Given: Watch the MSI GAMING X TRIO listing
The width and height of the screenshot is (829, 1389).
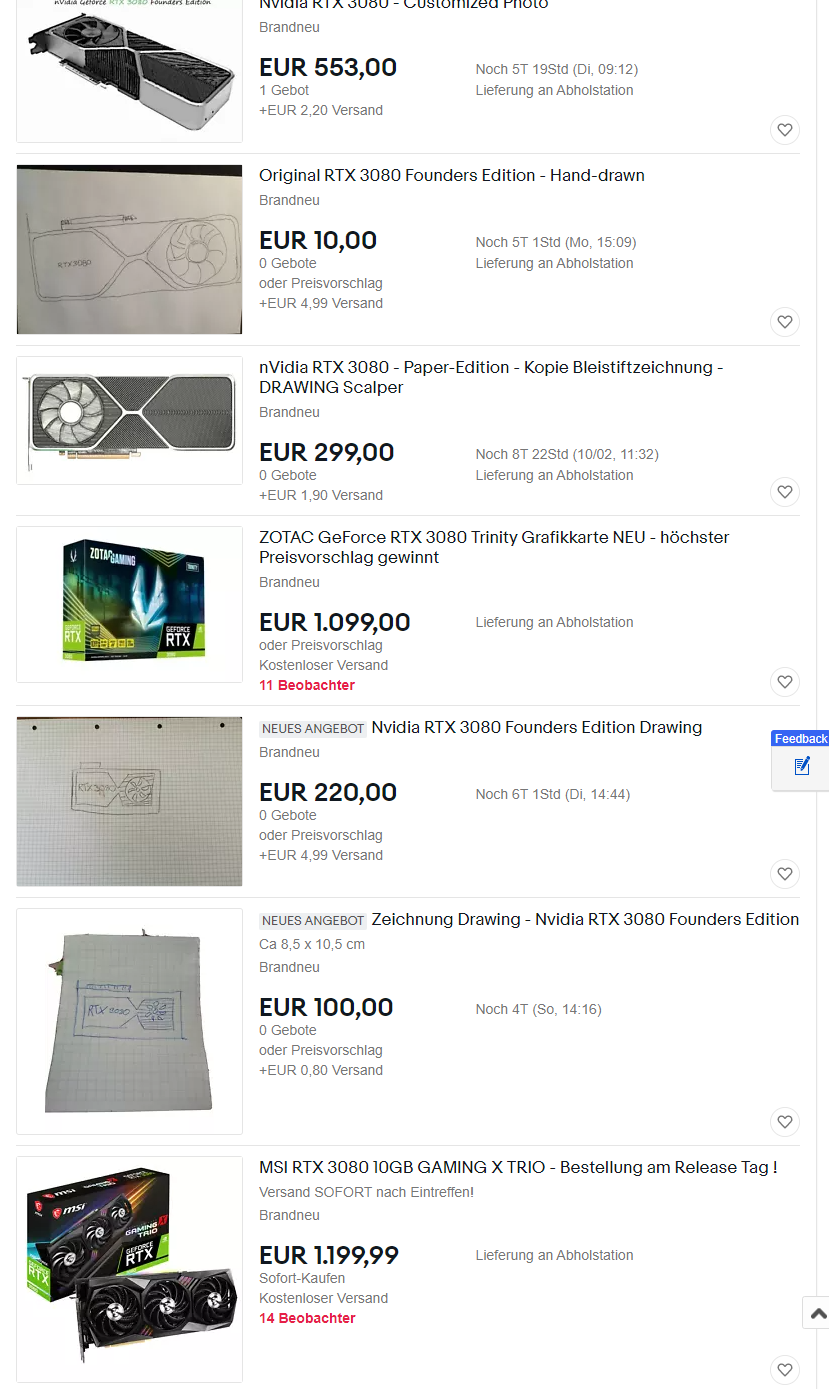Looking at the screenshot, I should (x=785, y=1370).
